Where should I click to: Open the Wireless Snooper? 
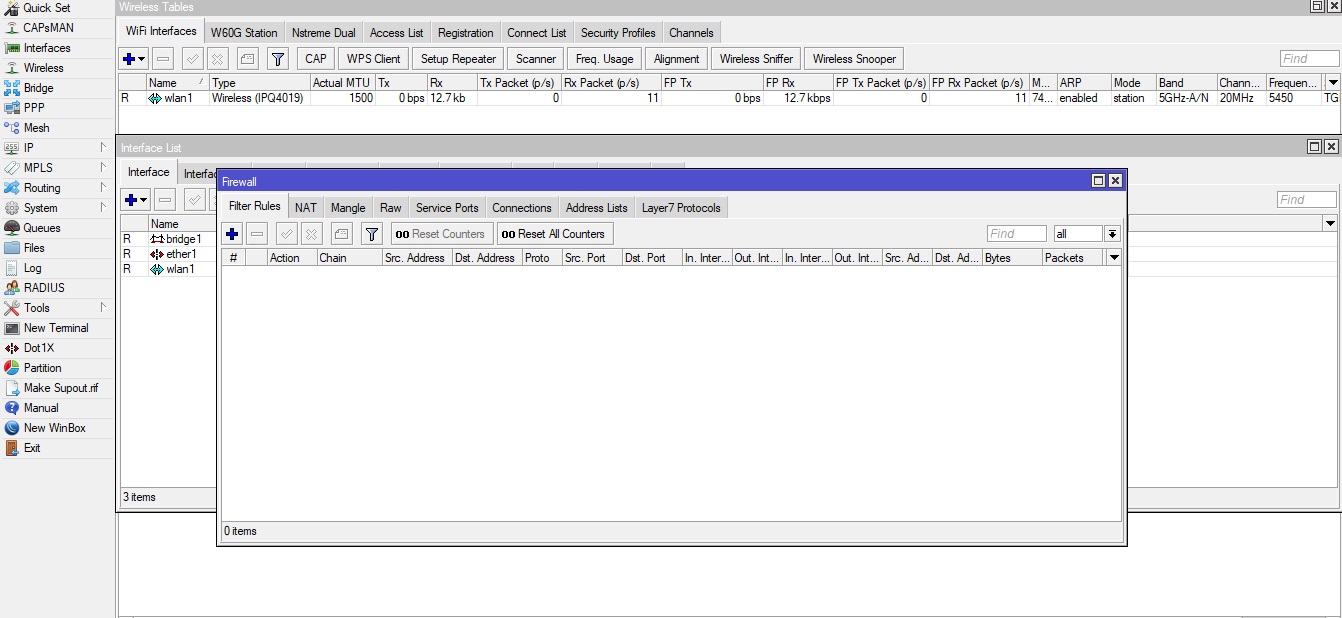click(x=854, y=59)
